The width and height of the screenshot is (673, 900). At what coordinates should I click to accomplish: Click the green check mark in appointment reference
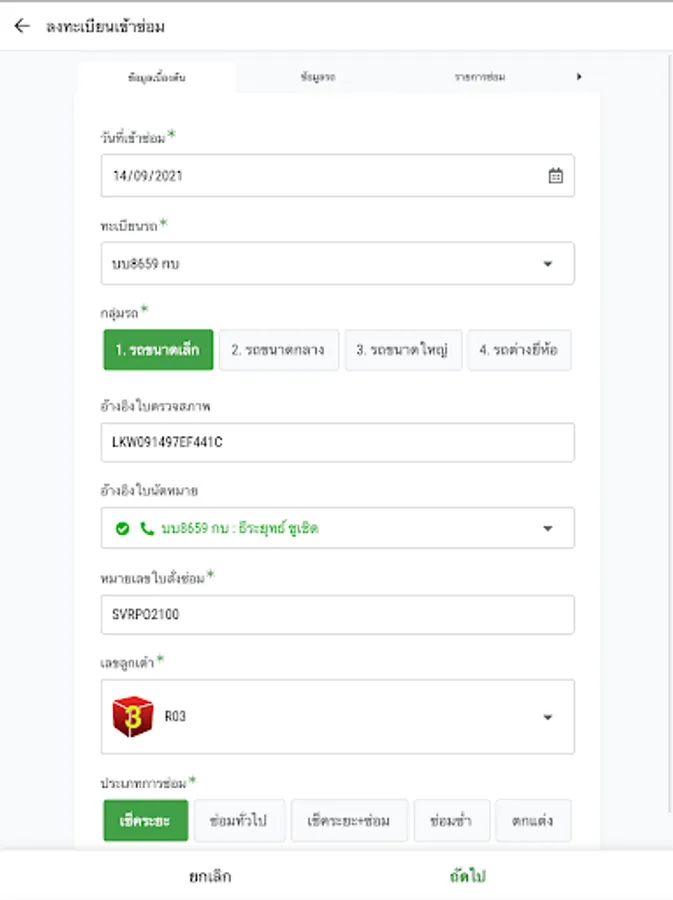(x=123, y=528)
